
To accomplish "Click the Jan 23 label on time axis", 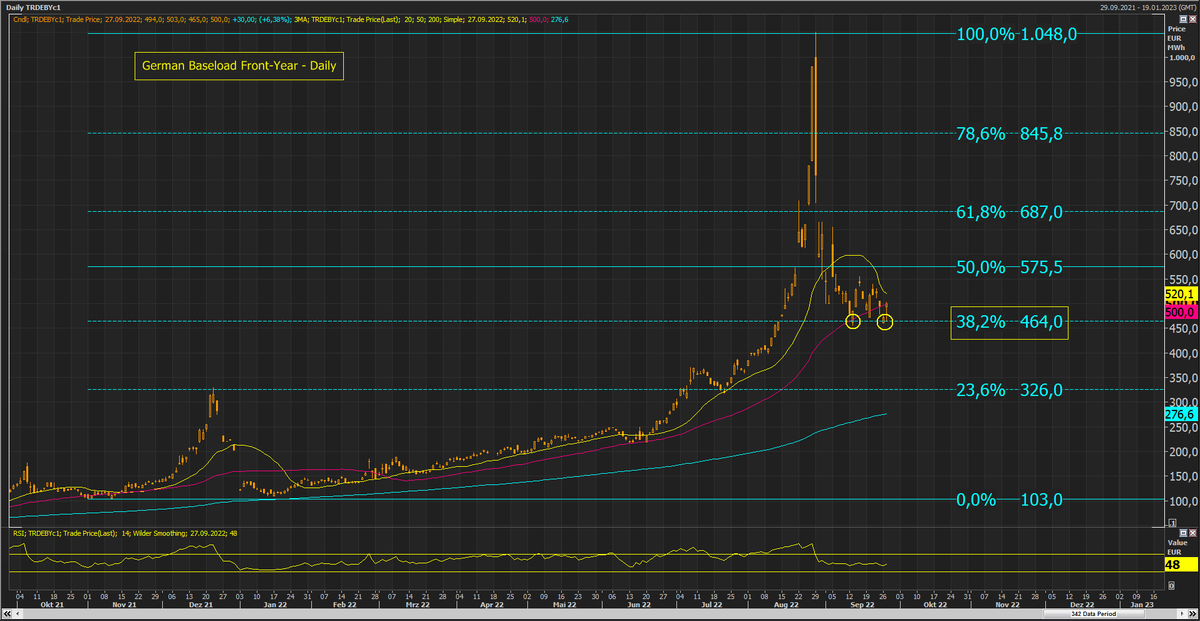I will [1142, 605].
